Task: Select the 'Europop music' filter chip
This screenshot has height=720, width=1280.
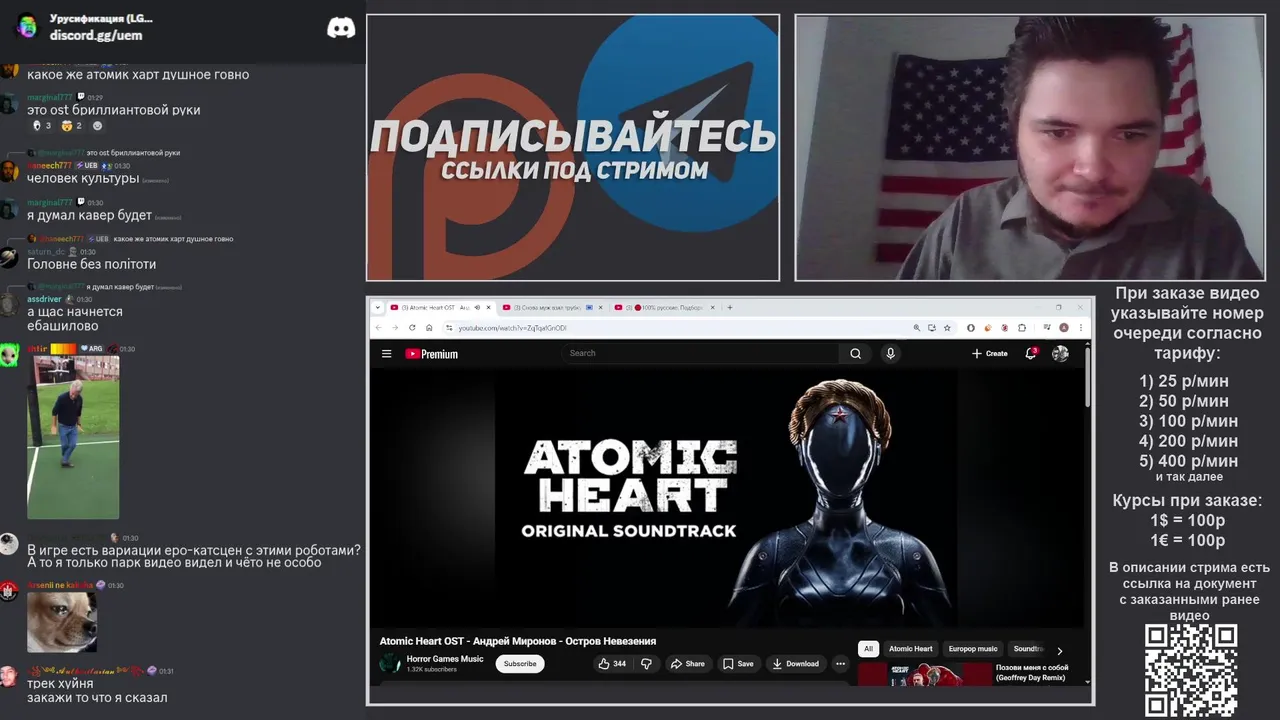Action: tap(973, 649)
